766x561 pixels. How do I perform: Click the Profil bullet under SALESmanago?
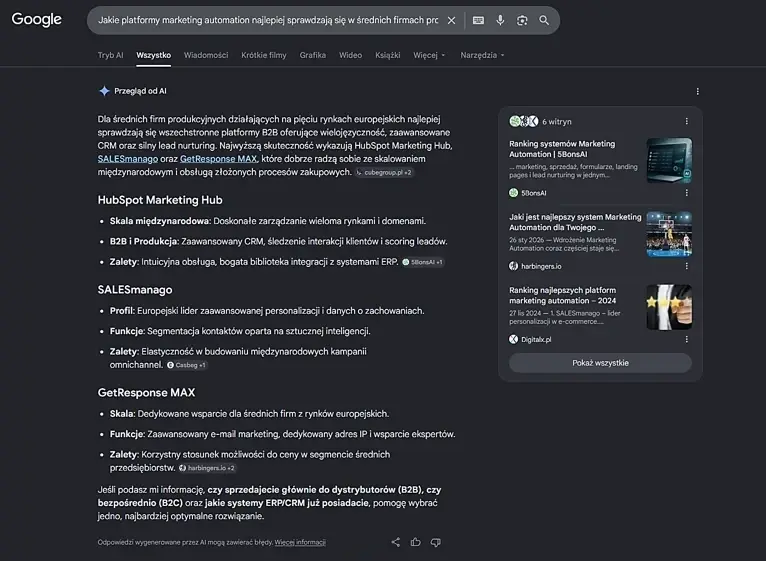(x=267, y=311)
